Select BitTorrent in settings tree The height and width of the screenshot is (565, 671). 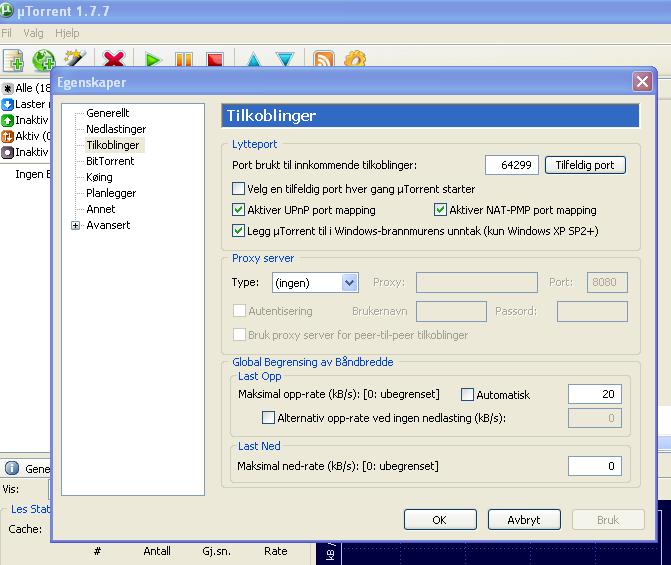110,161
